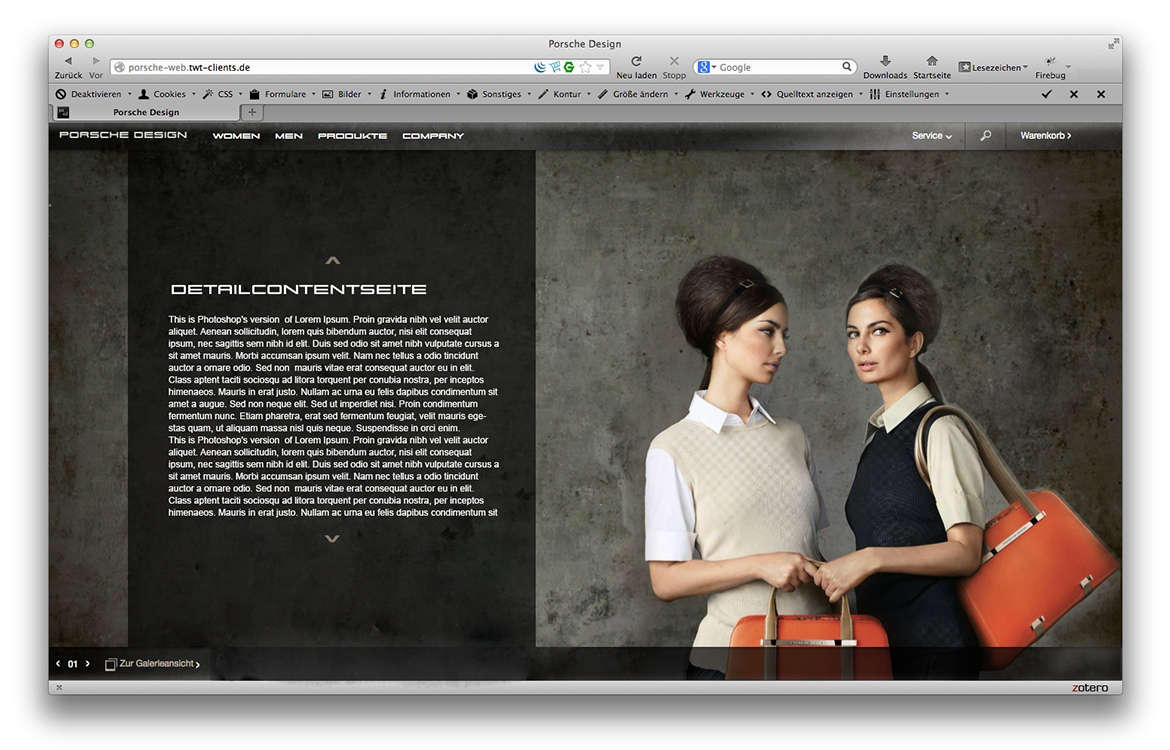Open the Warenkorb shopping cart link
Image resolution: width=1170 pixels, height=750 pixels.
(x=1045, y=136)
